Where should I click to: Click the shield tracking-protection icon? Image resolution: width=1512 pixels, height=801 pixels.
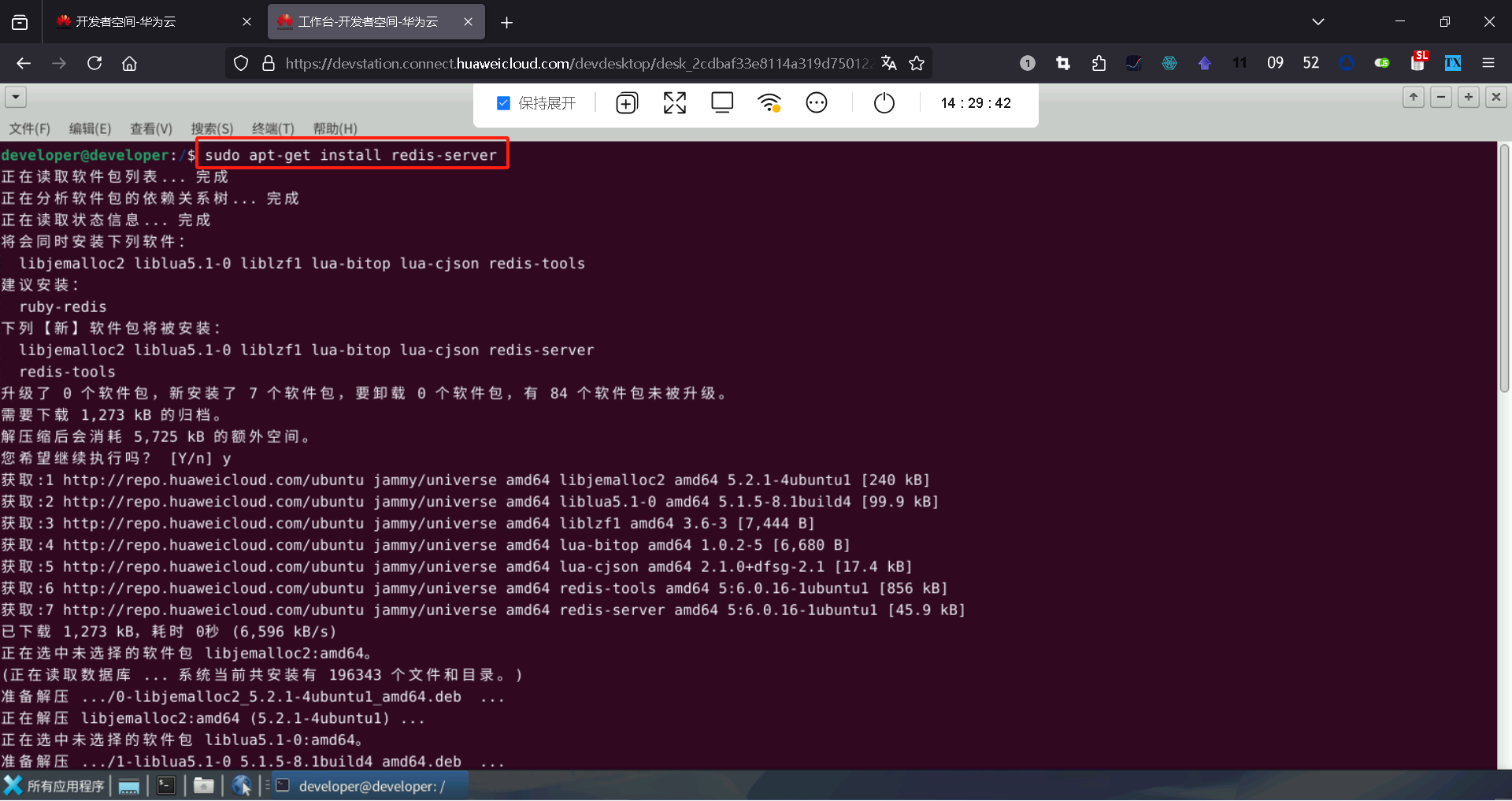tap(241, 63)
